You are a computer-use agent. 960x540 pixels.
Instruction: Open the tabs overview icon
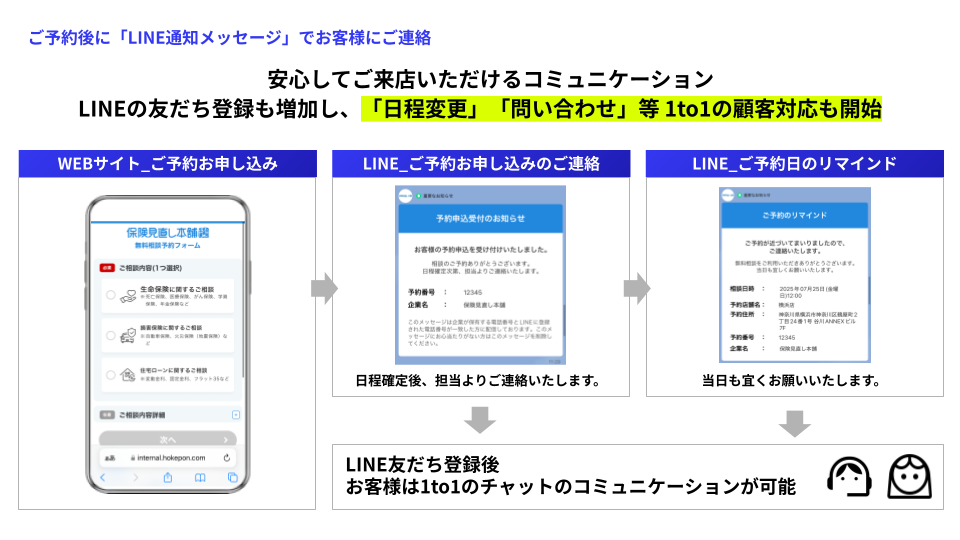(233, 478)
